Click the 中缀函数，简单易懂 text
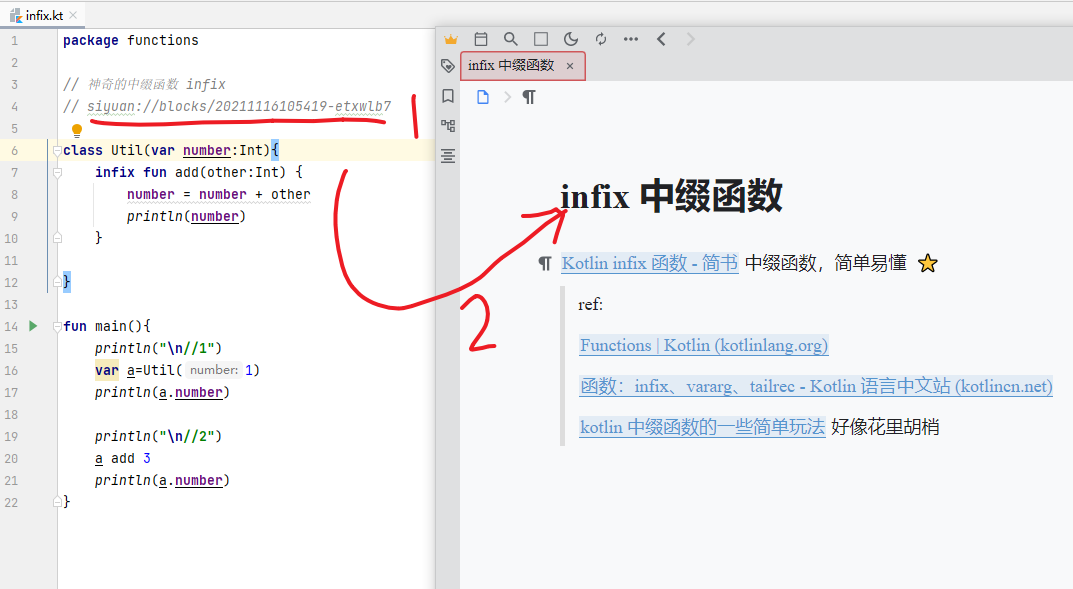 [825, 263]
